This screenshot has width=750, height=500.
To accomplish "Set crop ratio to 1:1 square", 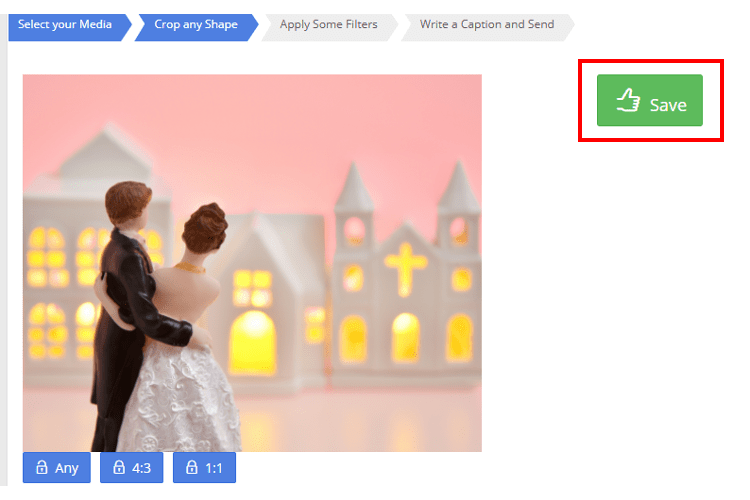I will coord(204,467).
